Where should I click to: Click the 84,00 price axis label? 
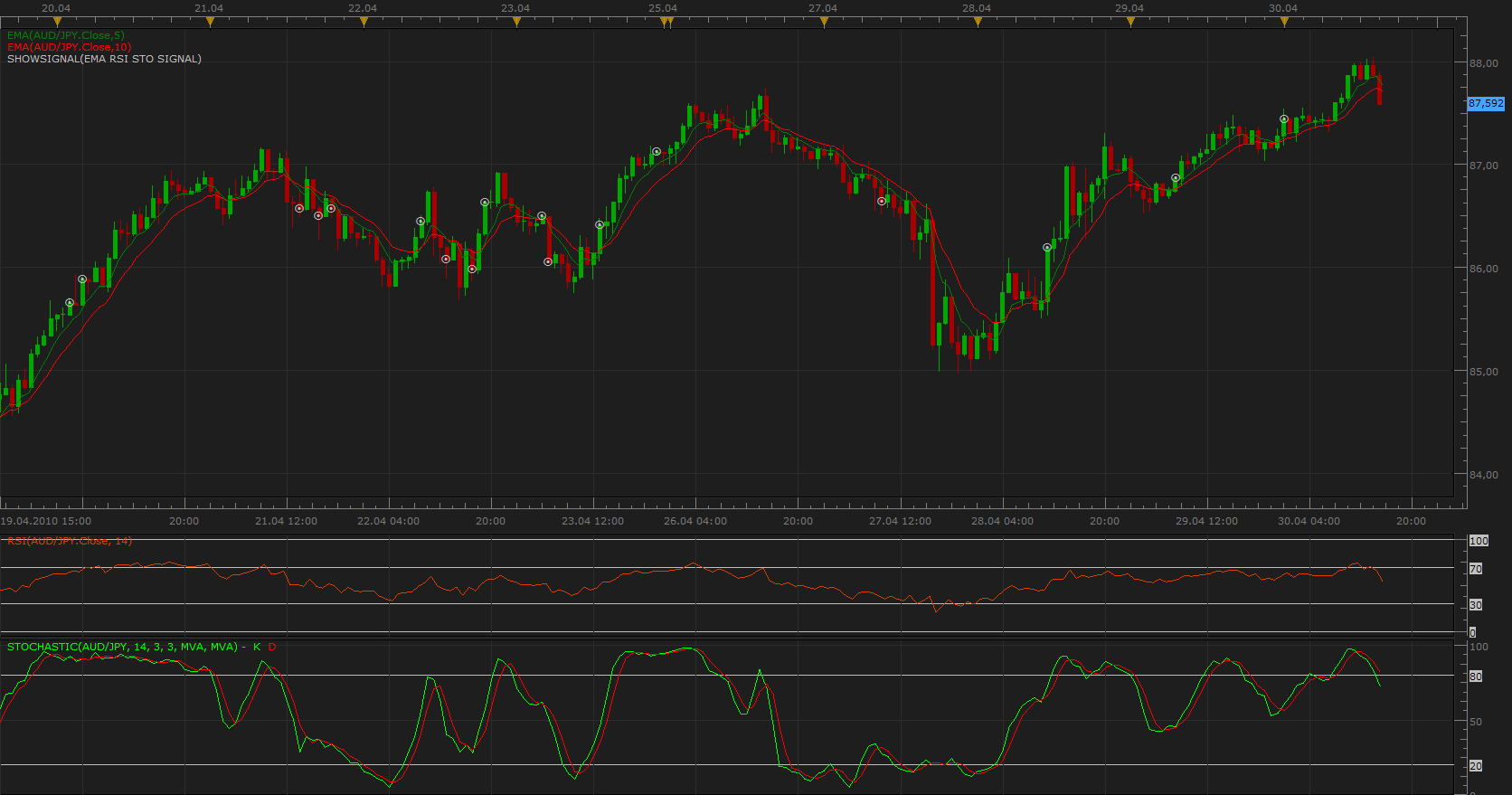tap(1484, 475)
